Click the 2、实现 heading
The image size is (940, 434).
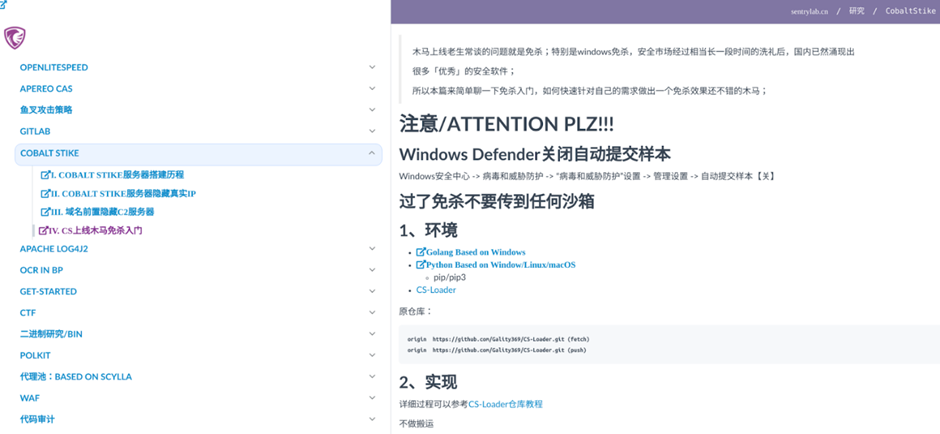429,382
